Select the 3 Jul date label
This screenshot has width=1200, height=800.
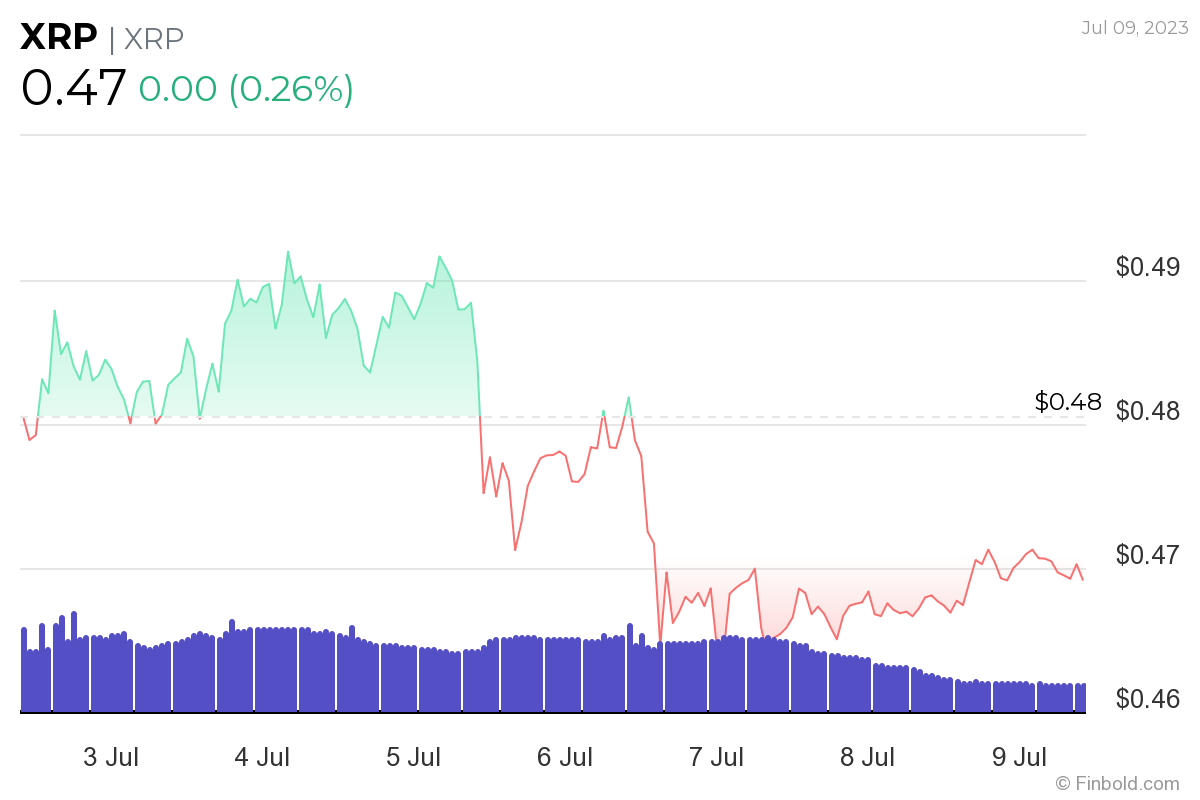tap(111, 757)
